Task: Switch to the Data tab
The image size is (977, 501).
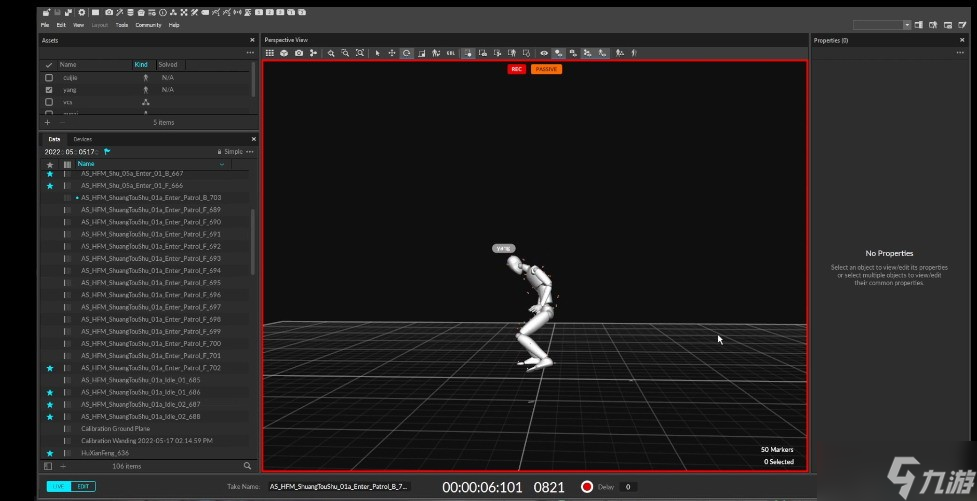Action: [x=54, y=139]
